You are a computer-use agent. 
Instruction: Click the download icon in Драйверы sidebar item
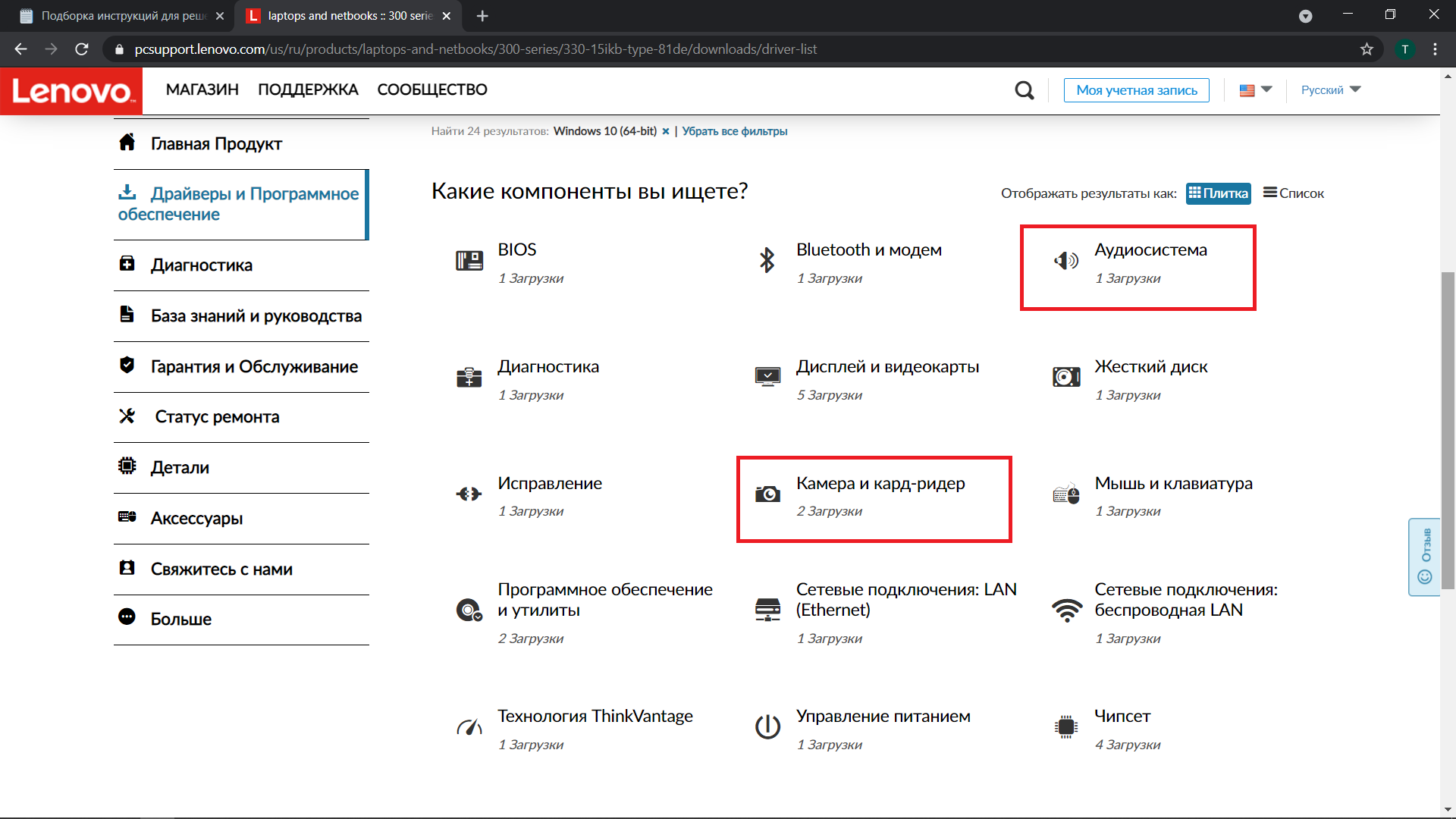tap(127, 192)
